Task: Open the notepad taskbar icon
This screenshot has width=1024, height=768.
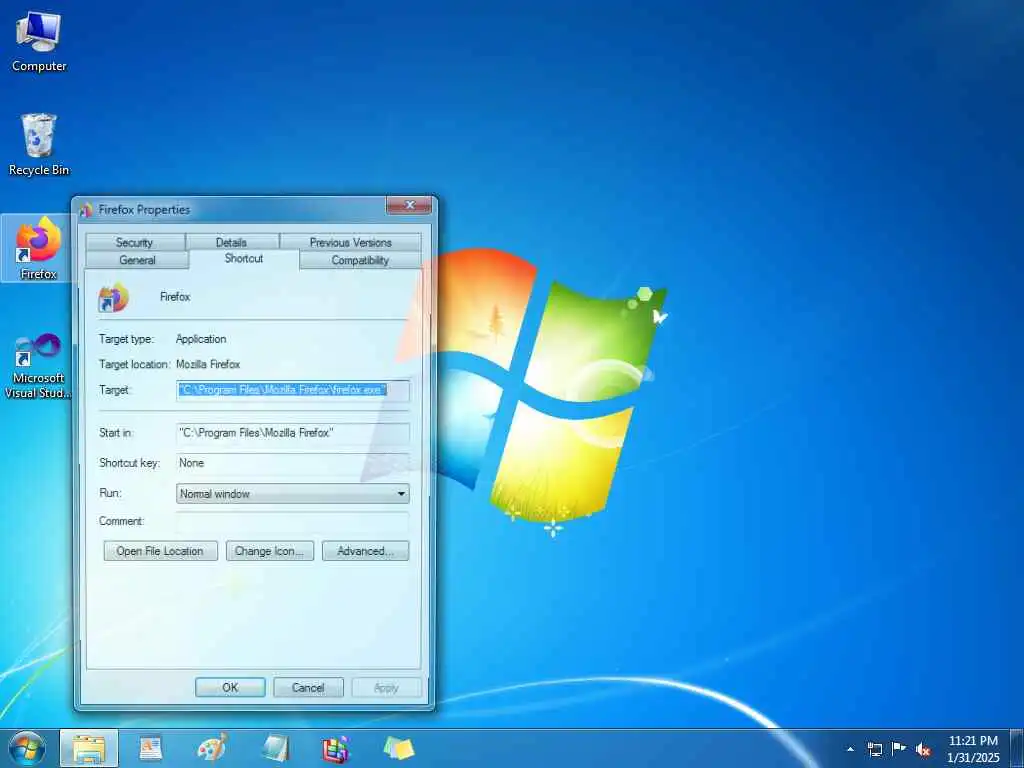Action: coord(275,748)
